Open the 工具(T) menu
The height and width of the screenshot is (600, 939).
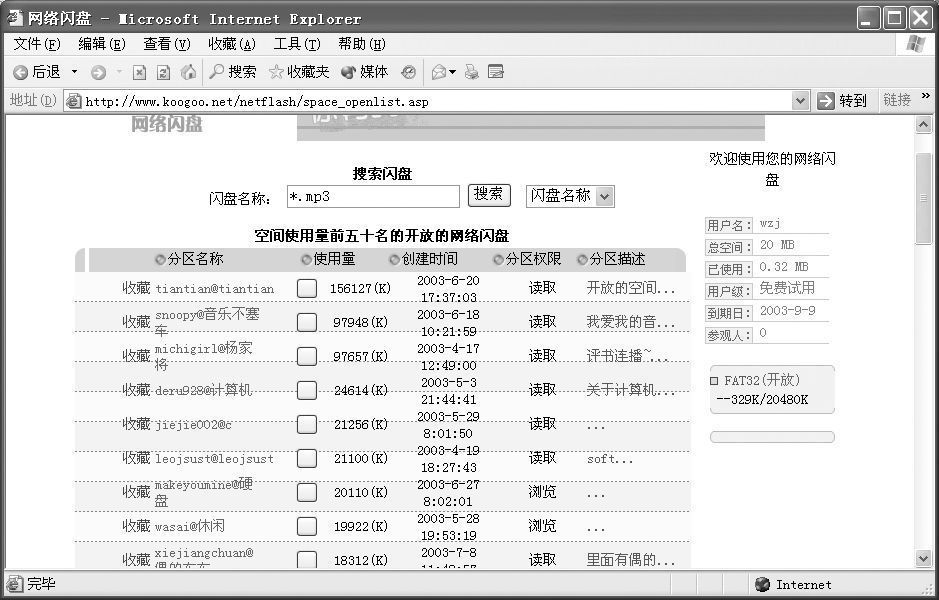click(x=296, y=44)
